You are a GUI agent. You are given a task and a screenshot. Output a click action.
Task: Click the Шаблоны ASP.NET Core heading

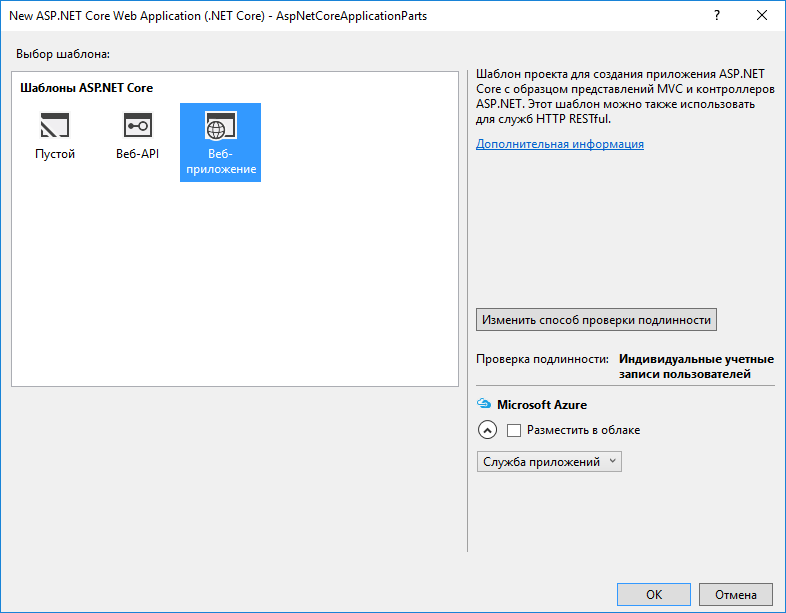[x=86, y=88]
